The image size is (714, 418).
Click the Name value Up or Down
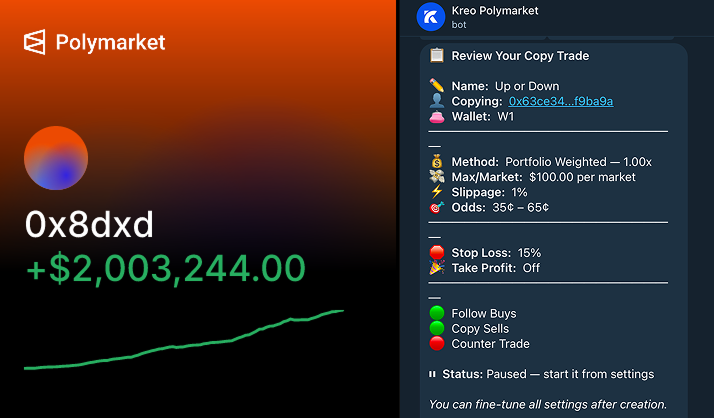click(527, 86)
